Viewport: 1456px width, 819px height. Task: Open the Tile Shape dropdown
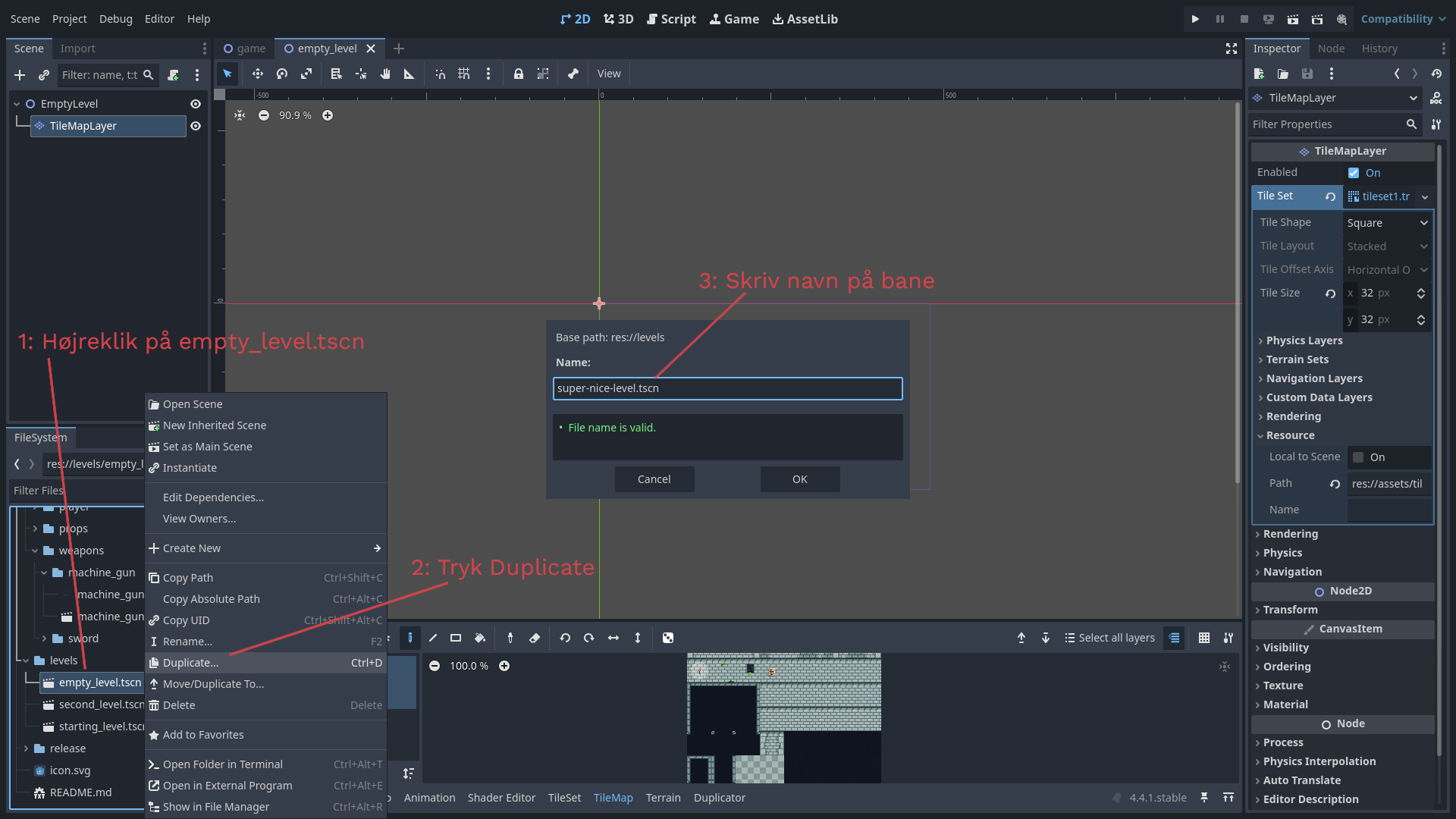click(x=1387, y=223)
